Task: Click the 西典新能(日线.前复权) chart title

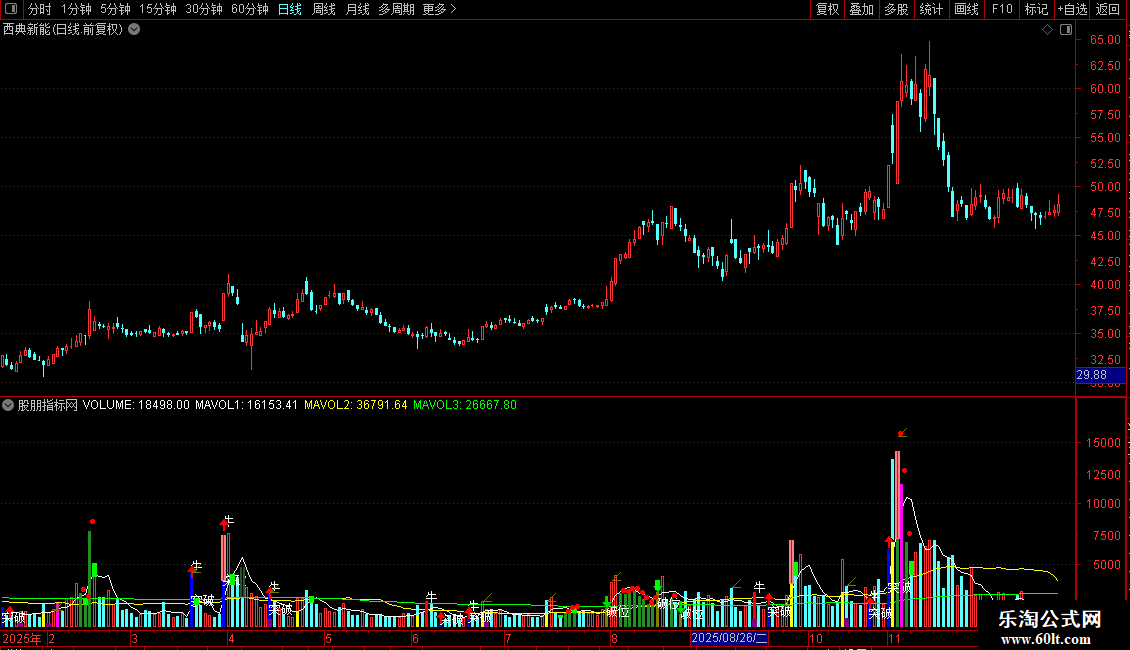Action: click(x=63, y=30)
